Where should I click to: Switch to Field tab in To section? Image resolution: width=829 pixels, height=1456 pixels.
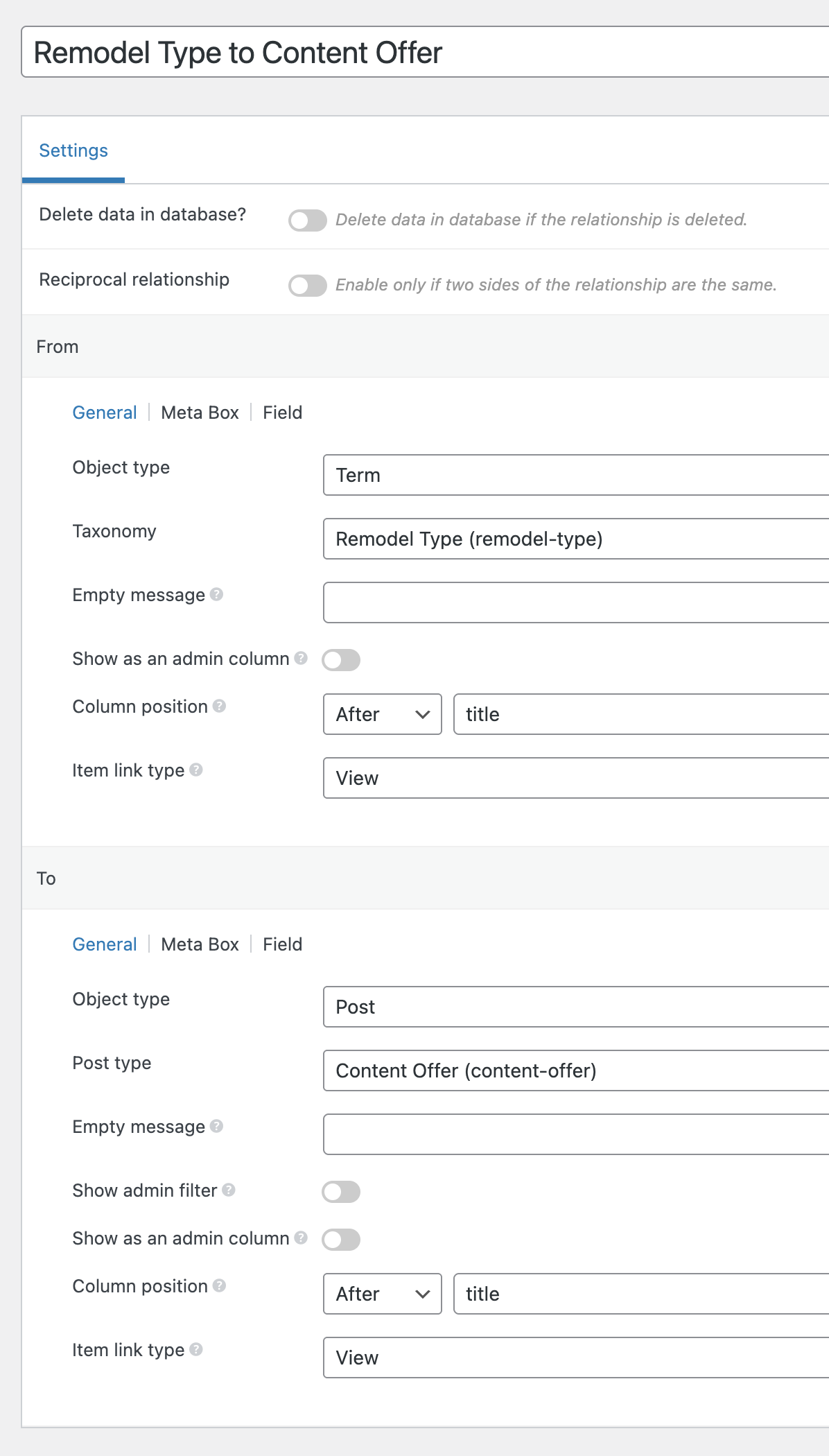click(x=282, y=944)
